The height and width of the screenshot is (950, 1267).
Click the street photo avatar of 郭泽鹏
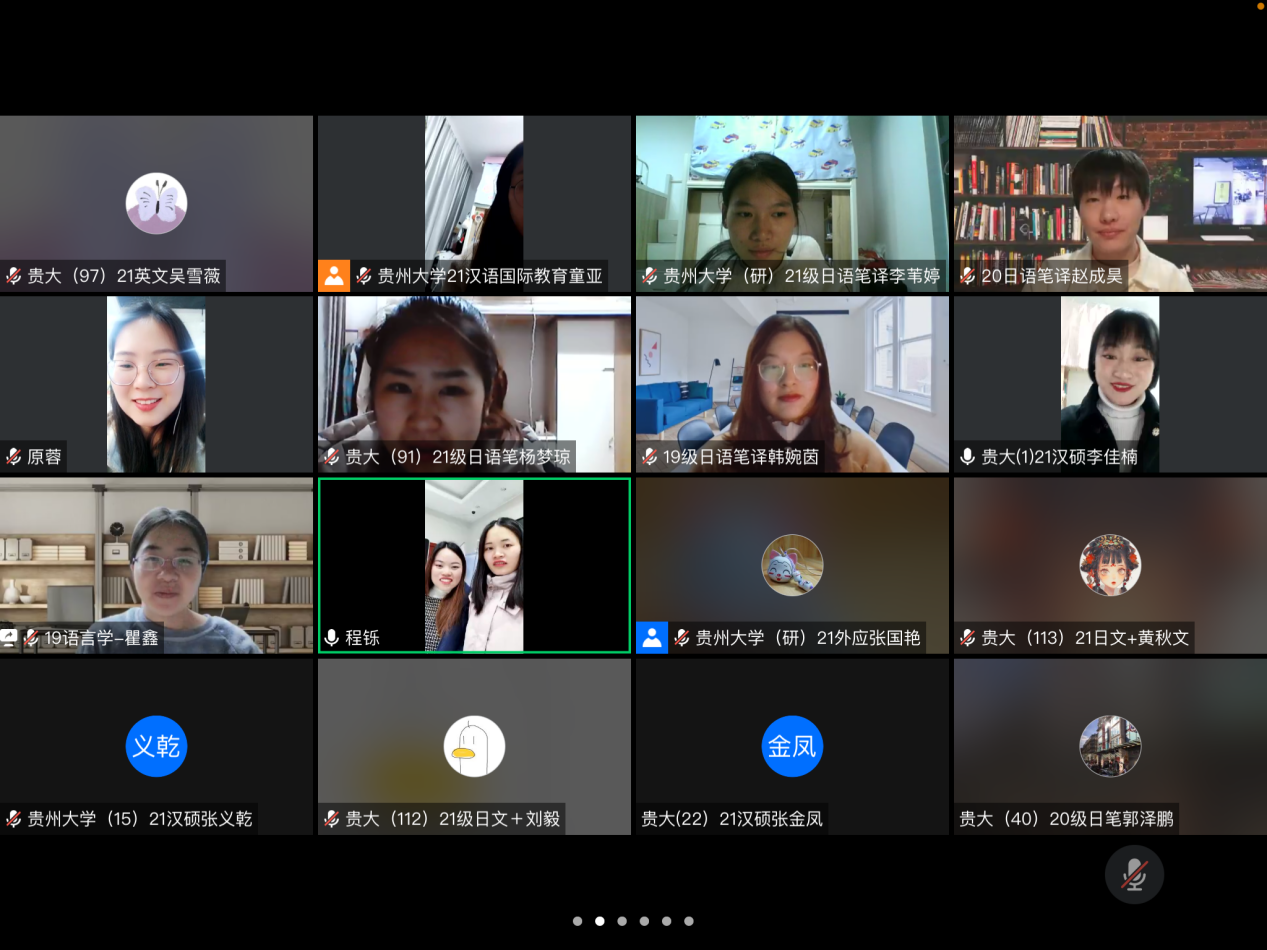[x=1110, y=746]
